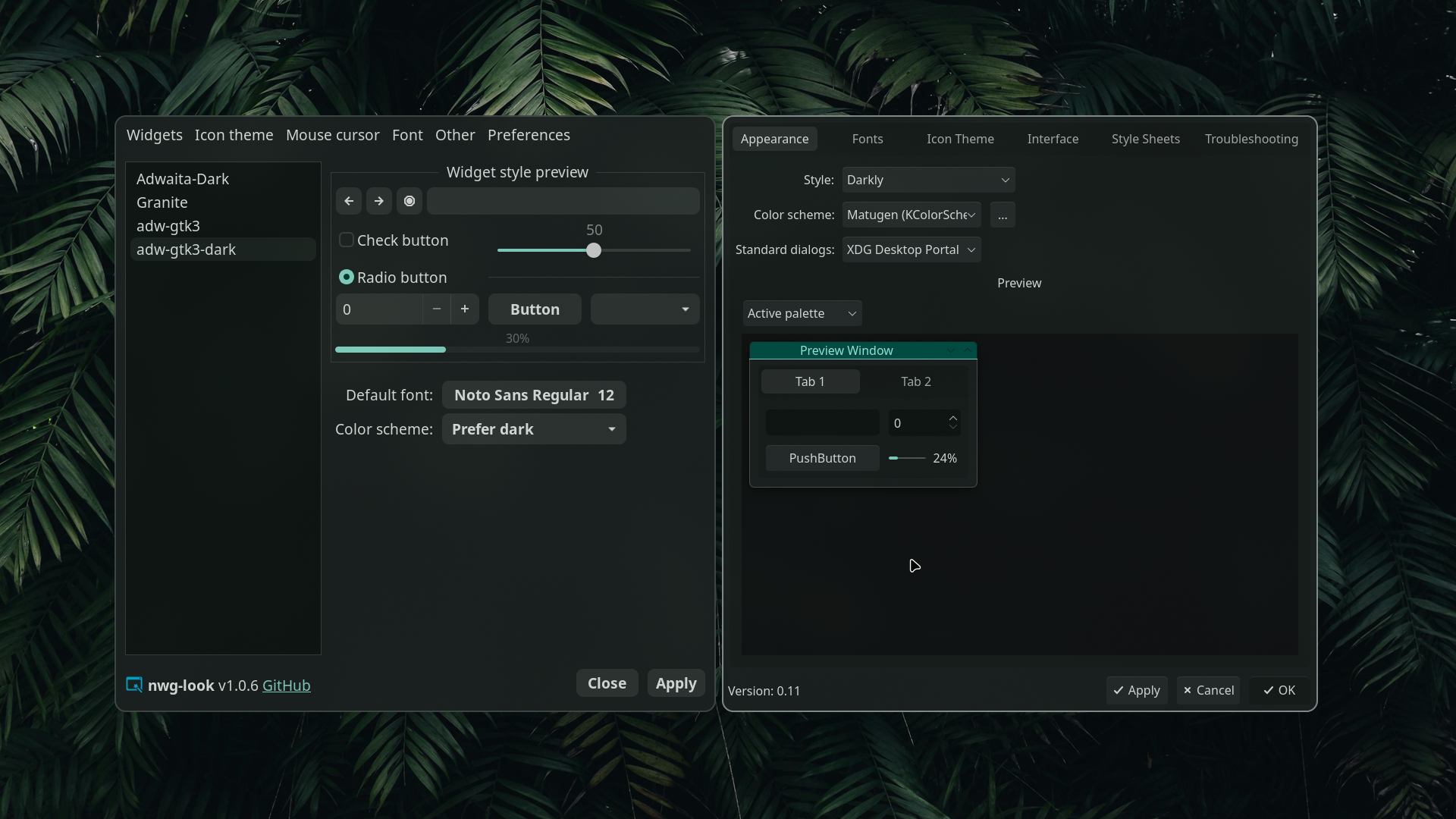This screenshot has height=819, width=1456.
Task: Tick the Check button checkbox
Action: (x=347, y=240)
